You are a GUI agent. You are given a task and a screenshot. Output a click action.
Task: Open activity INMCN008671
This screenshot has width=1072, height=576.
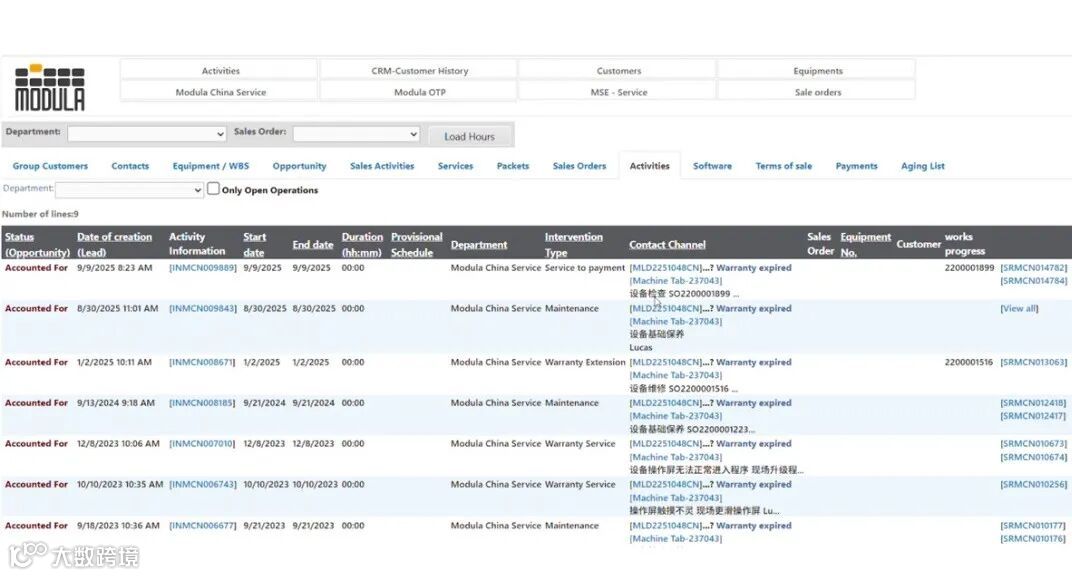click(x=202, y=362)
